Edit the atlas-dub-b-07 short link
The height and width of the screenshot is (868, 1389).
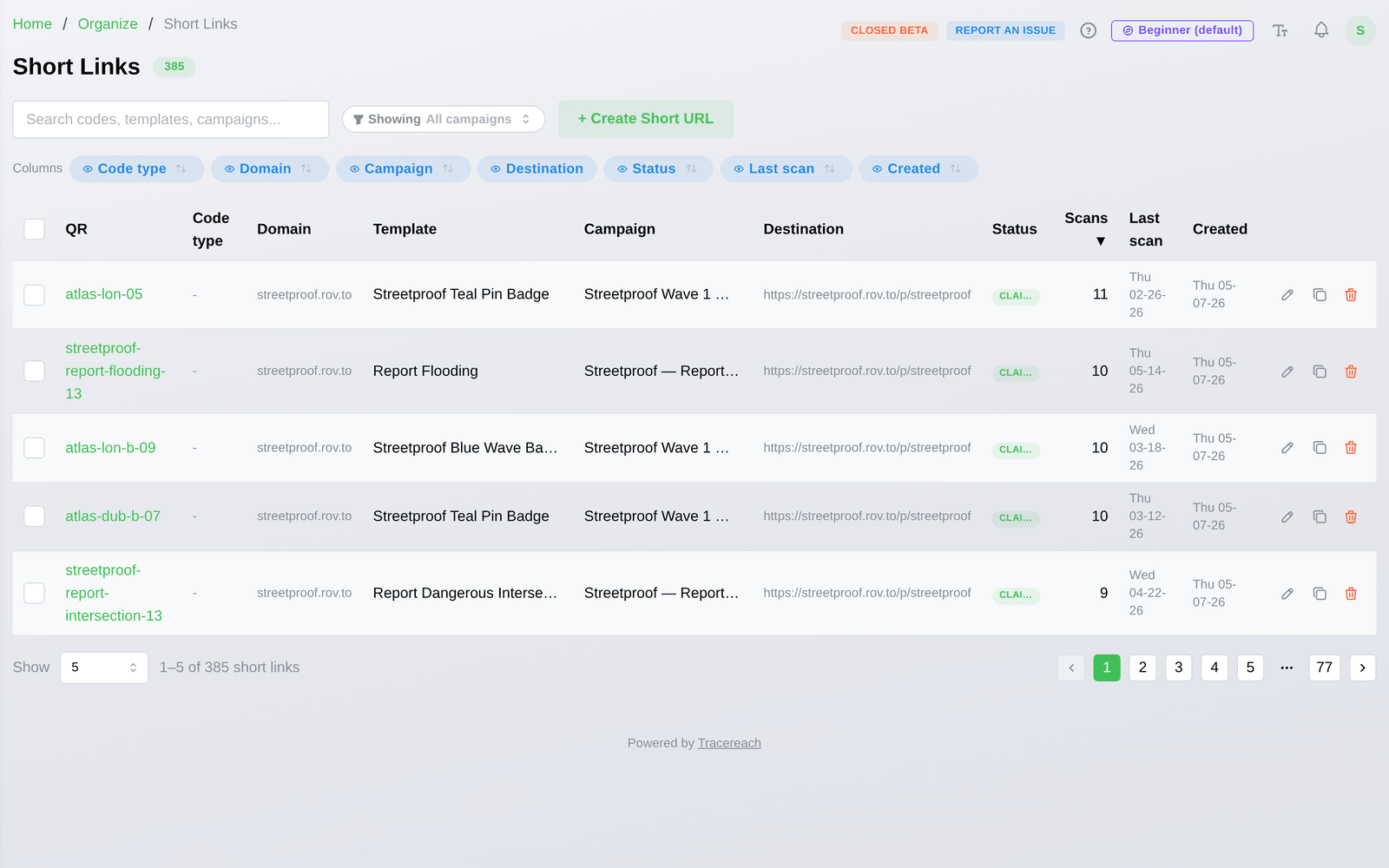click(x=1287, y=516)
